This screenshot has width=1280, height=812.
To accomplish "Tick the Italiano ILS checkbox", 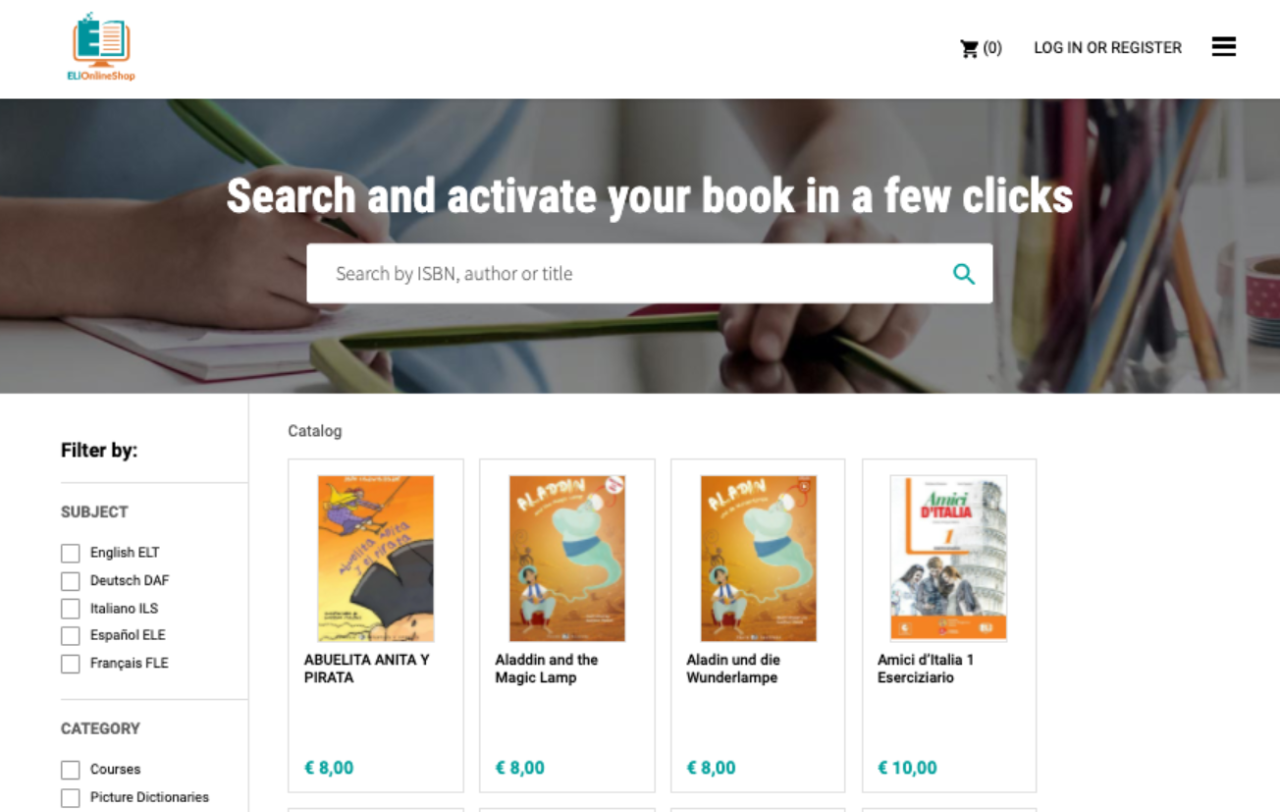I will coord(70,608).
